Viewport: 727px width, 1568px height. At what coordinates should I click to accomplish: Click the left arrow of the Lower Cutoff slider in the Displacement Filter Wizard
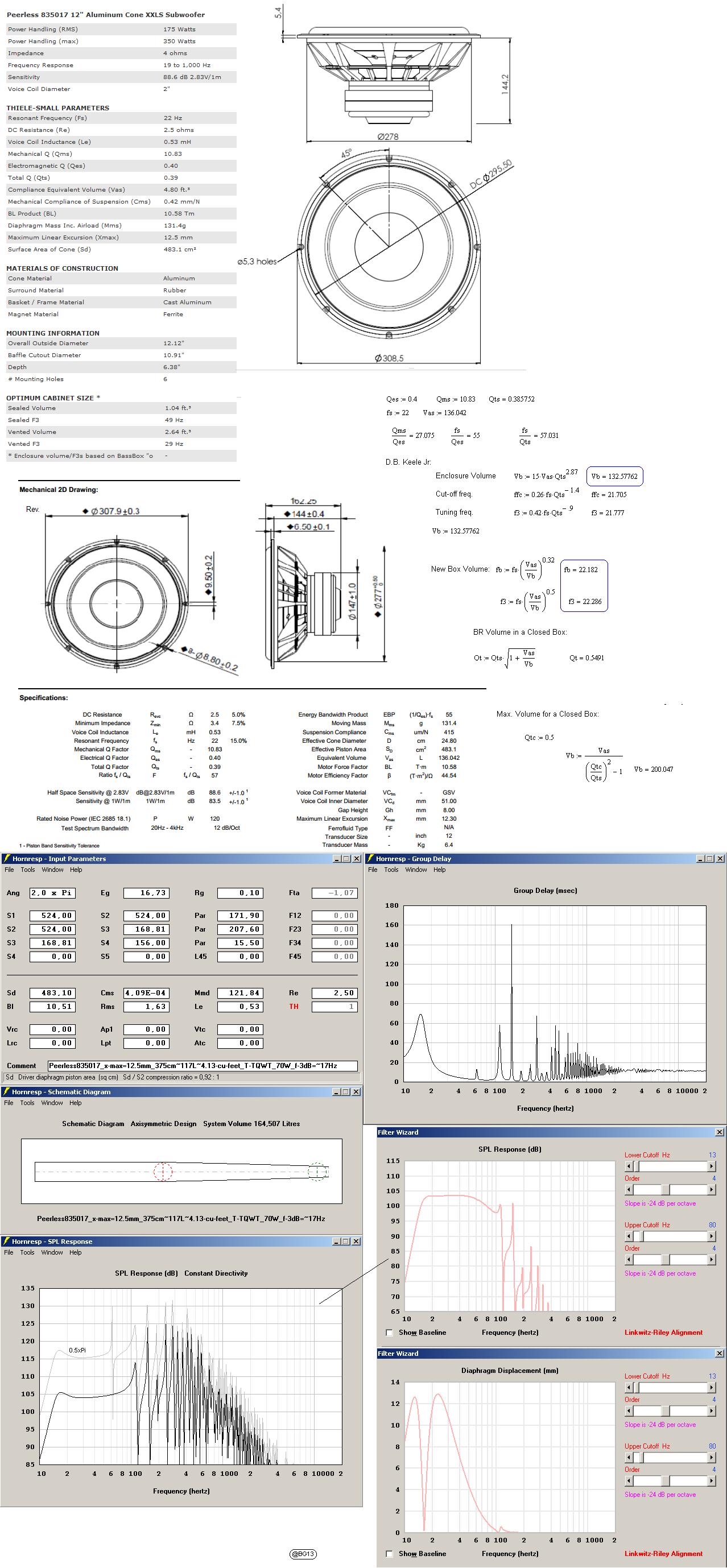(629, 1387)
